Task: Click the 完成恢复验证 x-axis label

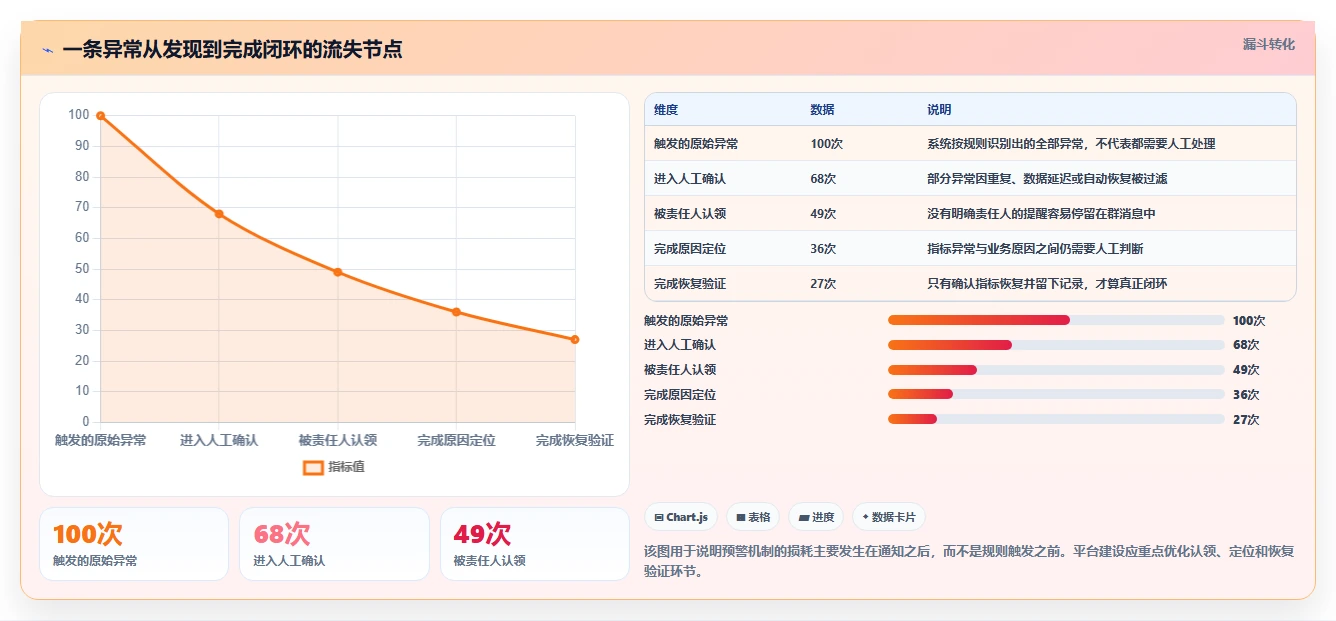Action: point(575,441)
